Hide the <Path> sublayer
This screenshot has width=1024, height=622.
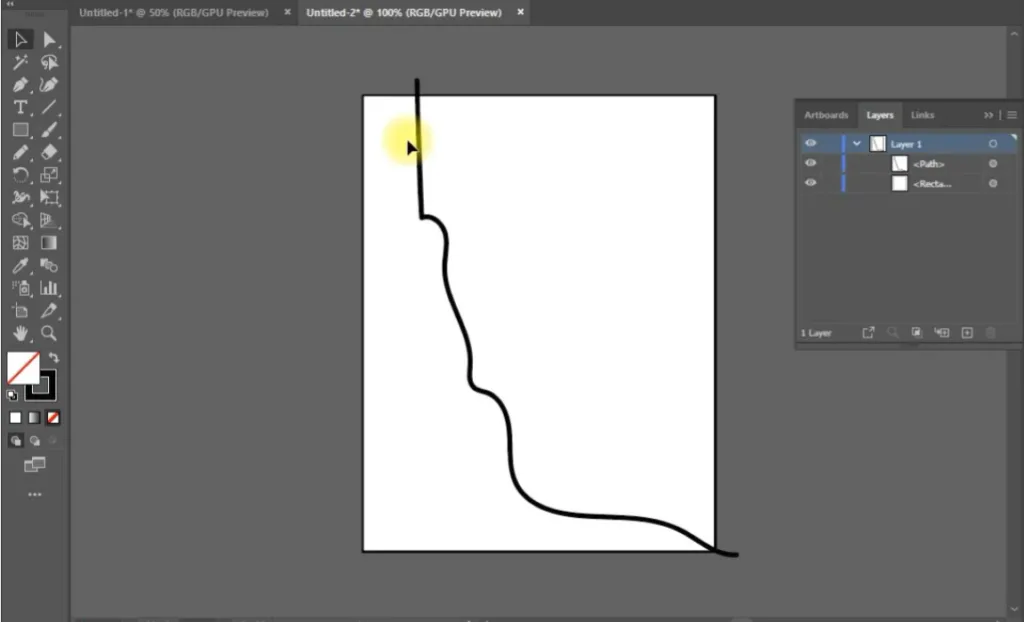810,163
